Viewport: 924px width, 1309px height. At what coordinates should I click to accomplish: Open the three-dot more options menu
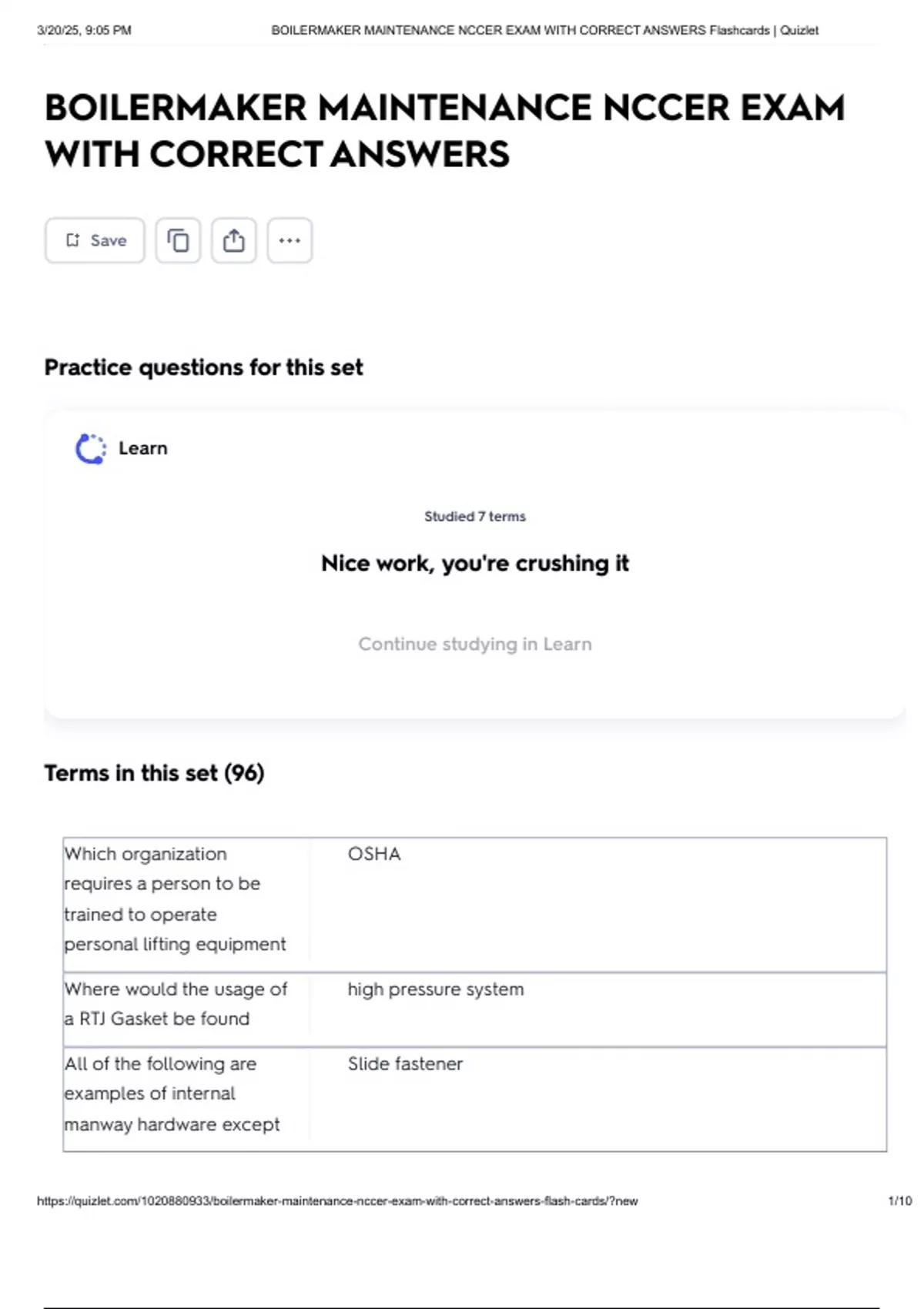pyautogui.click(x=290, y=240)
